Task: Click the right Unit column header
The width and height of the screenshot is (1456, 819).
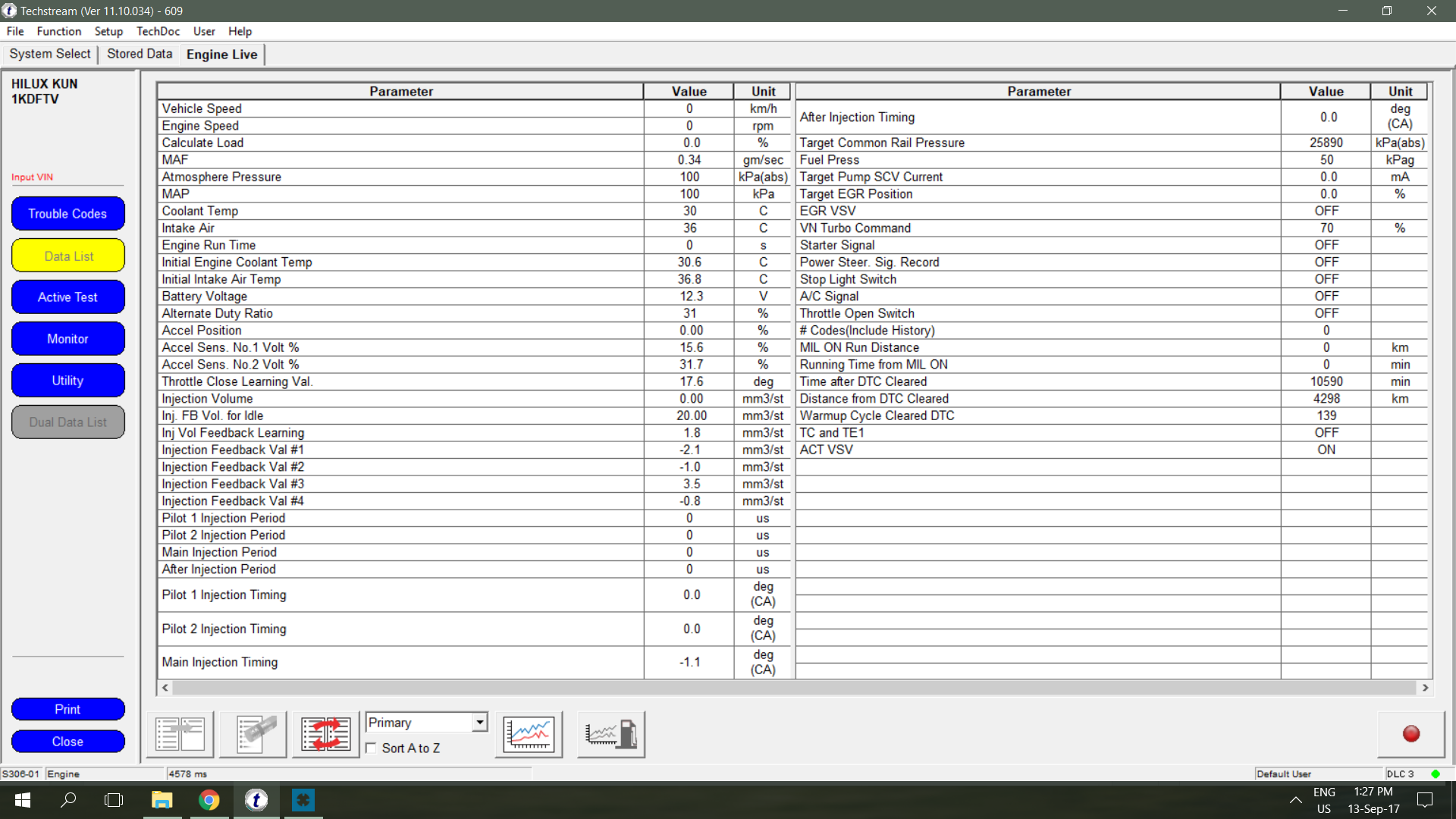Action: (x=1400, y=92)
